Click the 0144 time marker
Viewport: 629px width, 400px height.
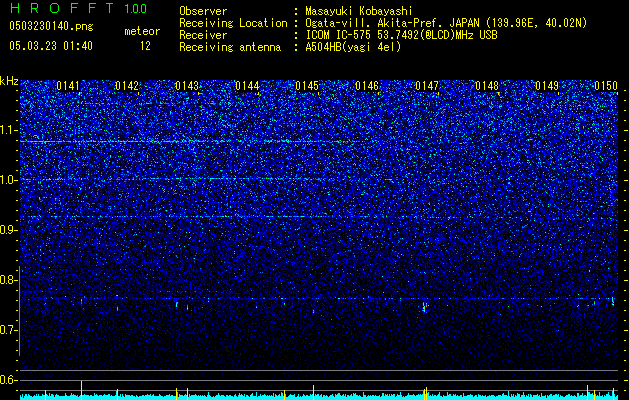coord(247,86)
